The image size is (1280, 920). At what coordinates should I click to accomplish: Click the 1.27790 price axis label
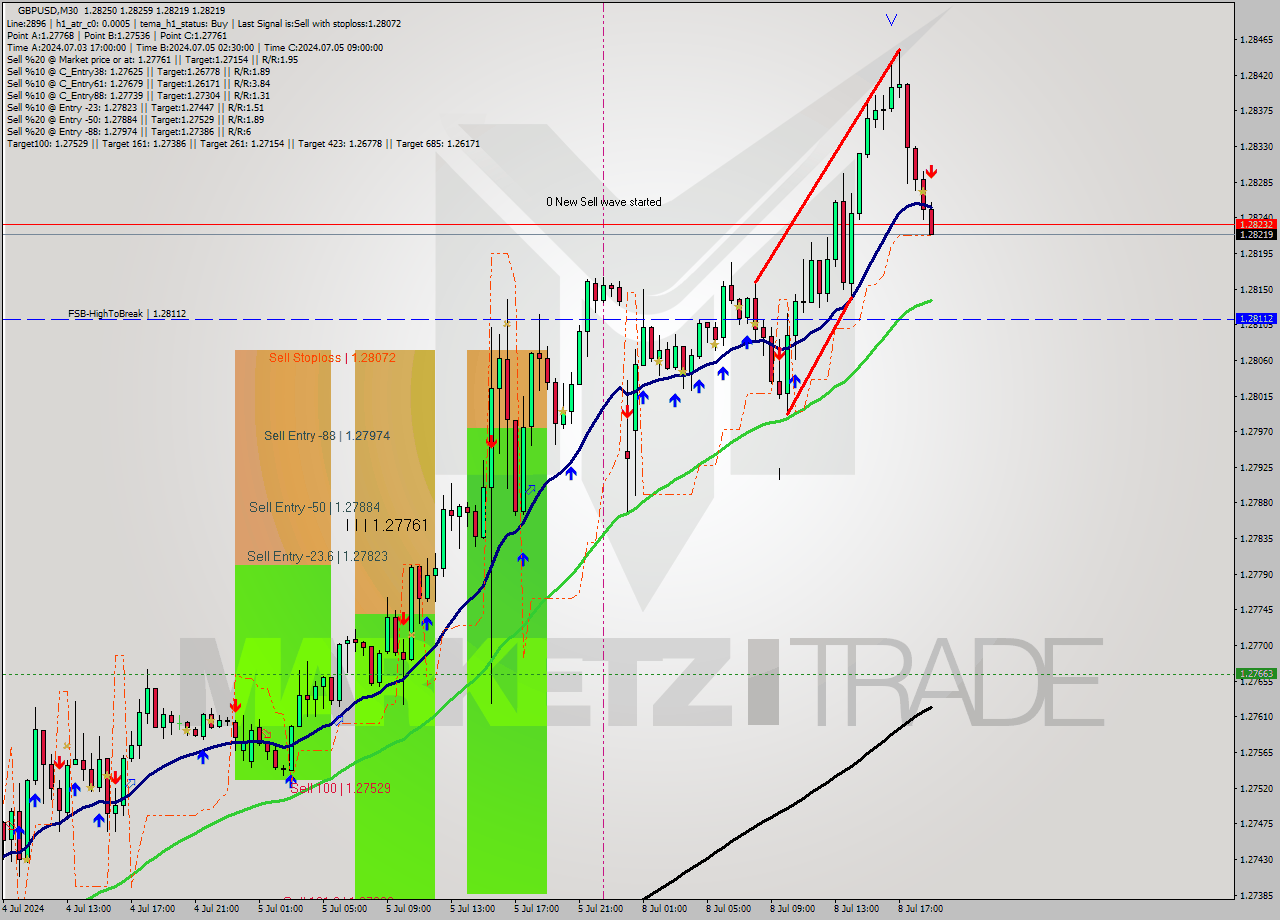pyautogui.click(x=1256, y=575)
